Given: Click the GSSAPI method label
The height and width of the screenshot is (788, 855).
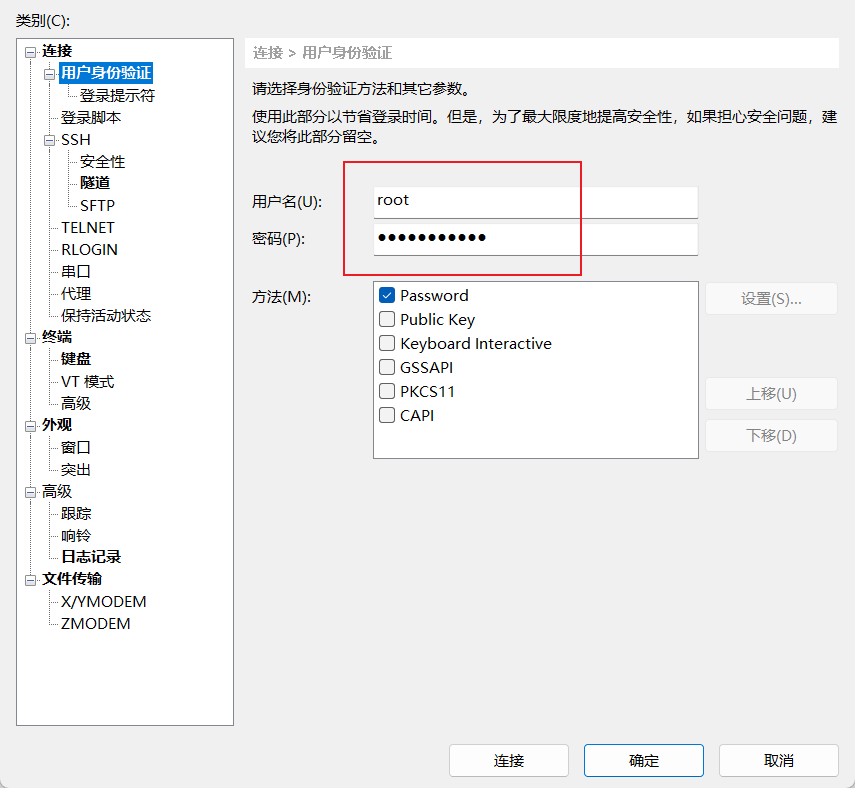Looking at the screenshot, I should (x=426, y=368).
